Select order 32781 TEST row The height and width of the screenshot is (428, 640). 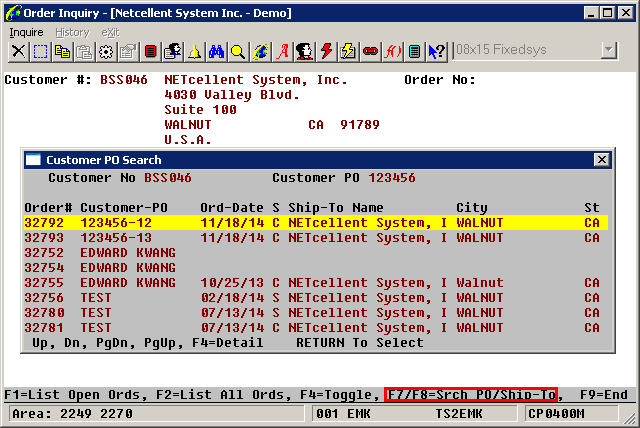point(316,328)
